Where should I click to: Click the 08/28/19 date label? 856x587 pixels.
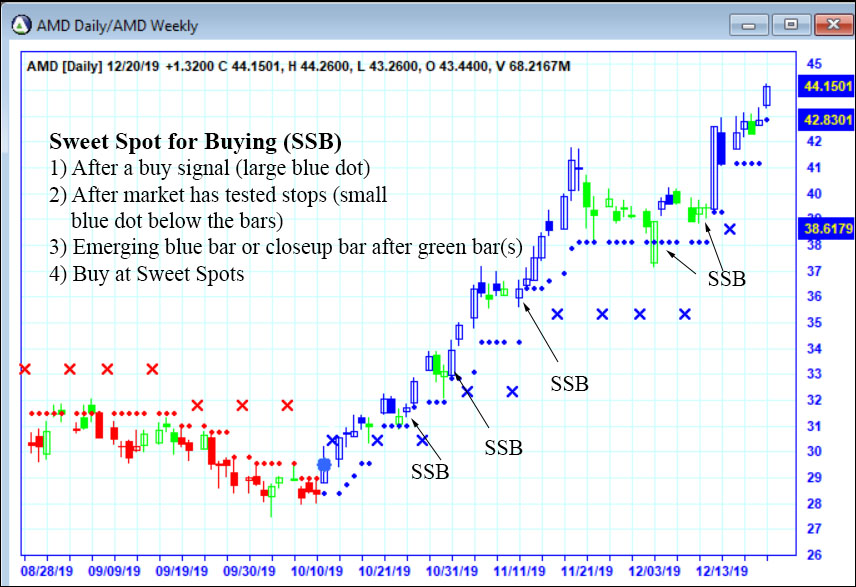tap(47, 571)
